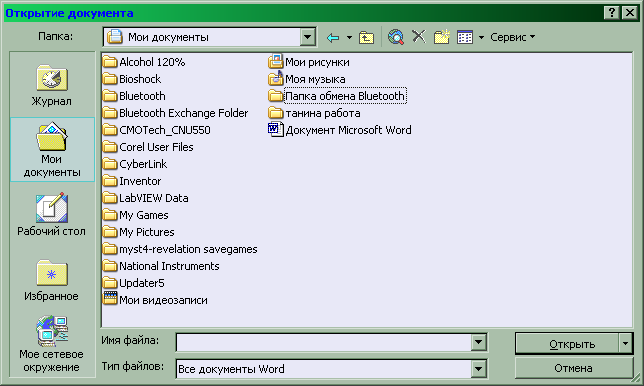Select myst4-revelation savegames folder

pos(180,249)
